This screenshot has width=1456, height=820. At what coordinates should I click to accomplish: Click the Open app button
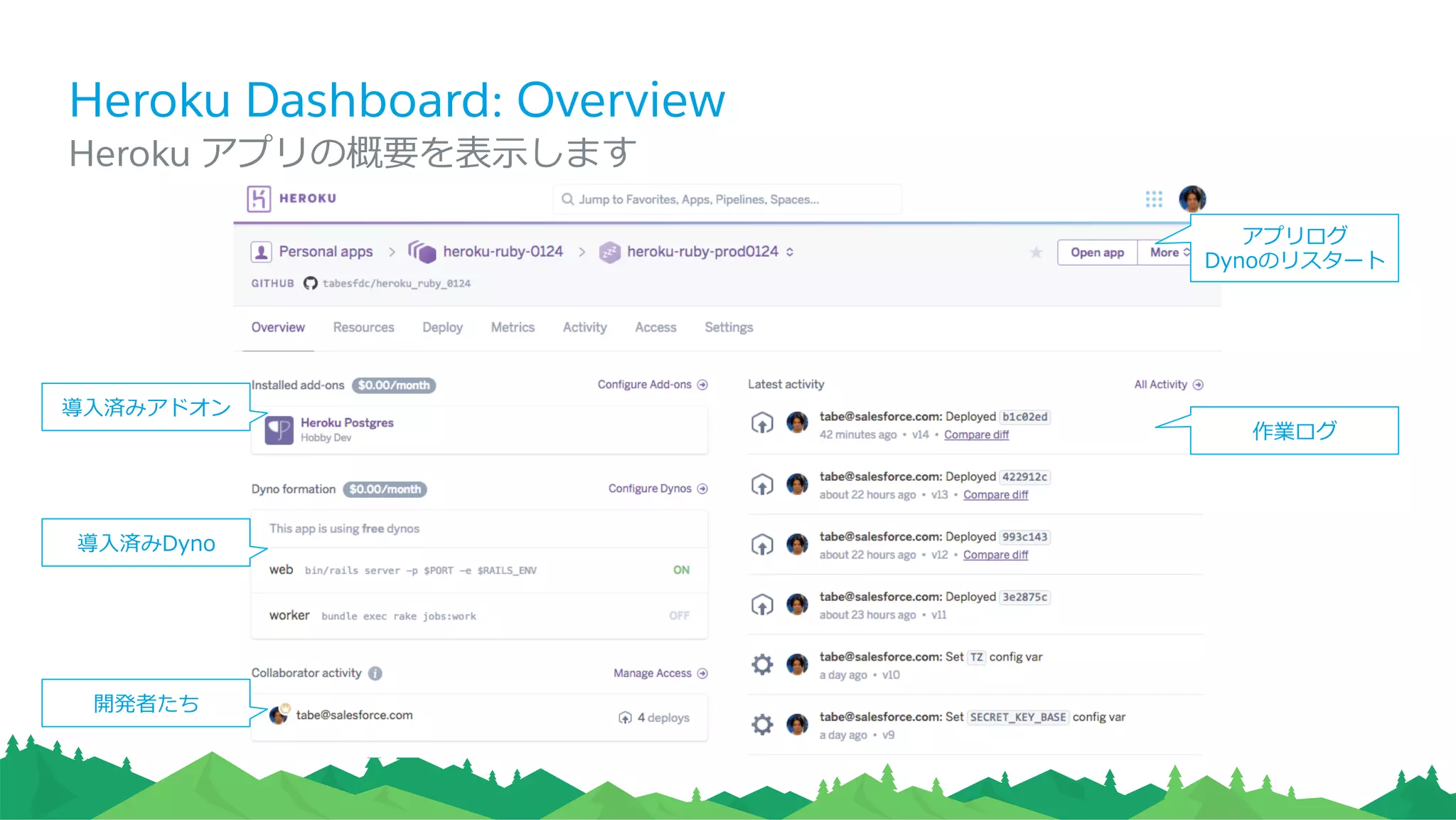click(1098, 252)
